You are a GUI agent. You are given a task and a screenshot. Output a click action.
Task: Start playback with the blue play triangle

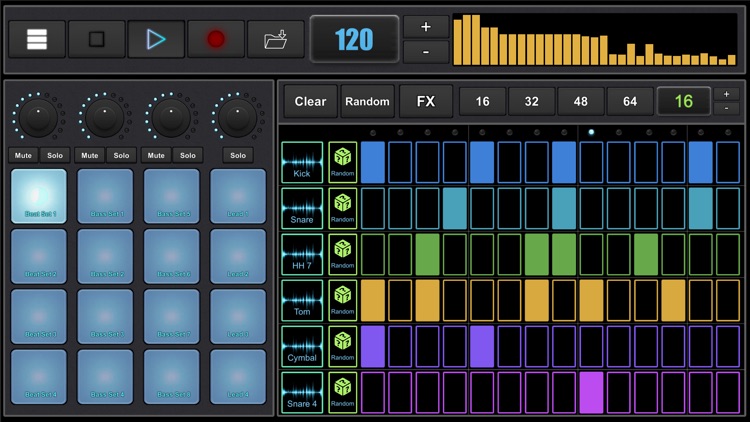156,39
